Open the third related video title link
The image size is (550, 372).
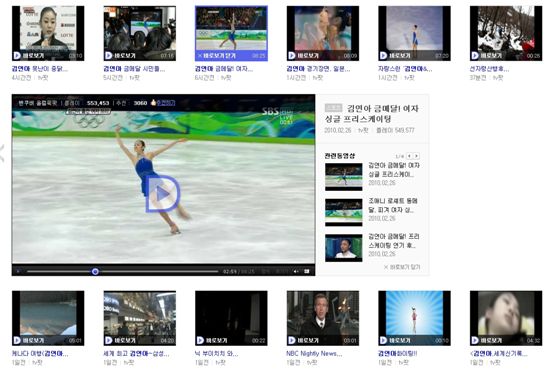[394, 241]
